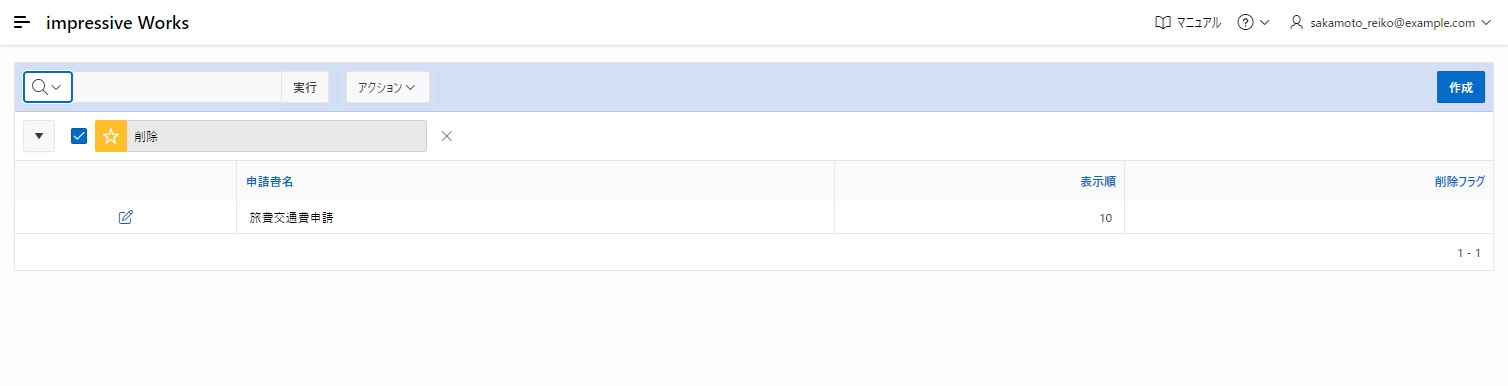Viewport: 1508px width, 386px height.
Task: Click the manual book icon
Action: (1162, 22)
